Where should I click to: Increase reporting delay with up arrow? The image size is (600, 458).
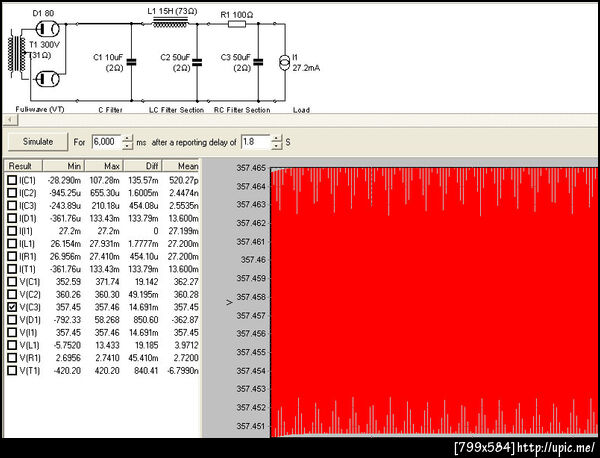coord(276,138)
